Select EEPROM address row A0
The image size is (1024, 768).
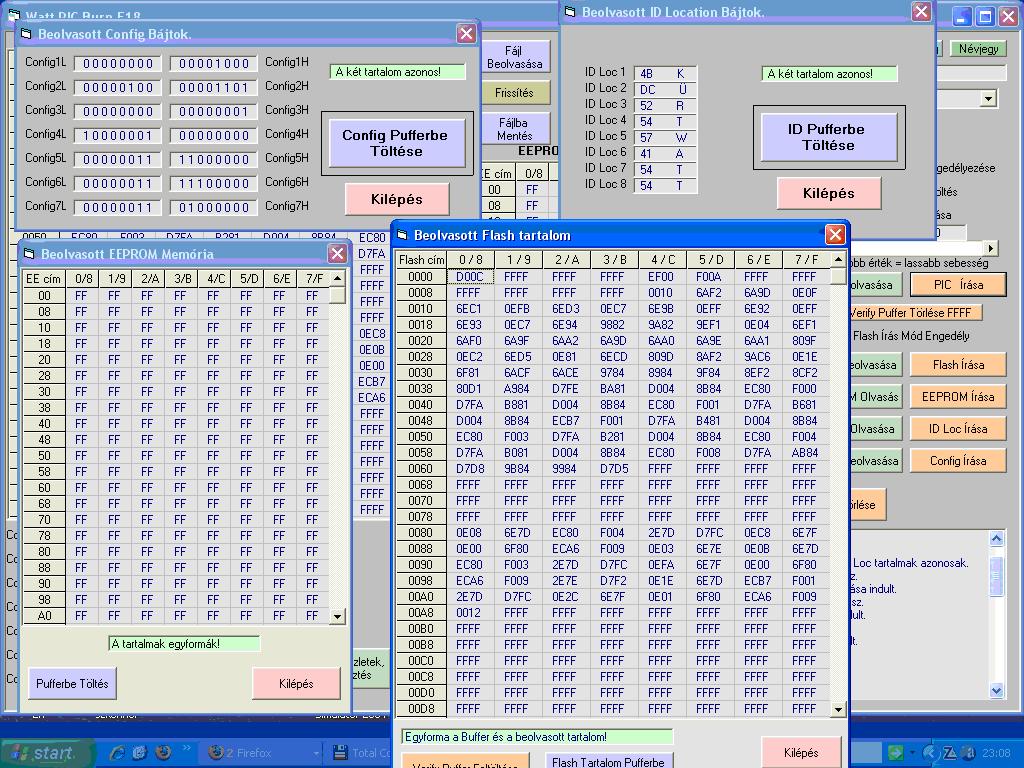pyautogui.click(x=44, y=616)
